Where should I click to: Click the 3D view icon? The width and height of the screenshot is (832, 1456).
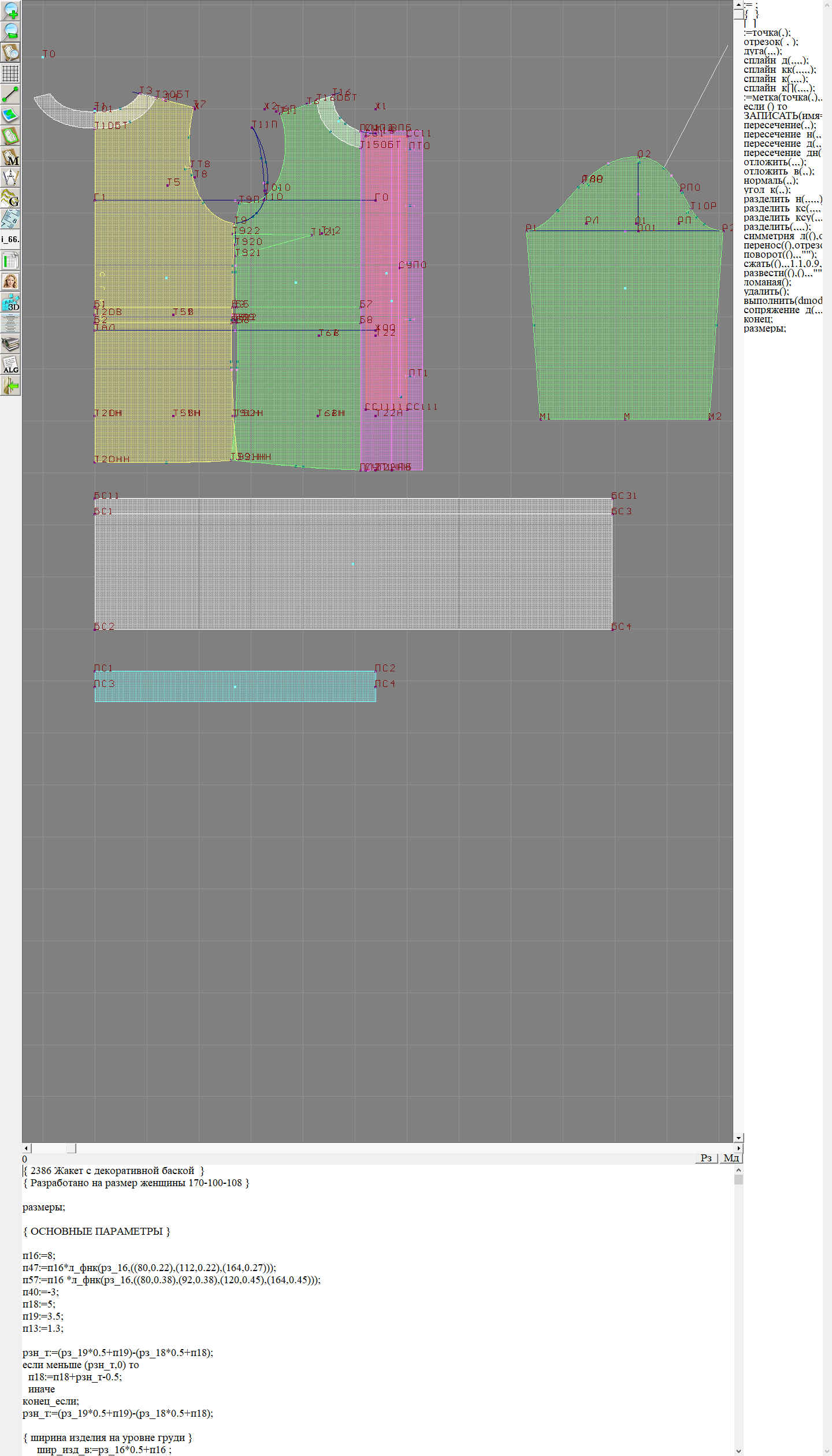tap(10, 302)
